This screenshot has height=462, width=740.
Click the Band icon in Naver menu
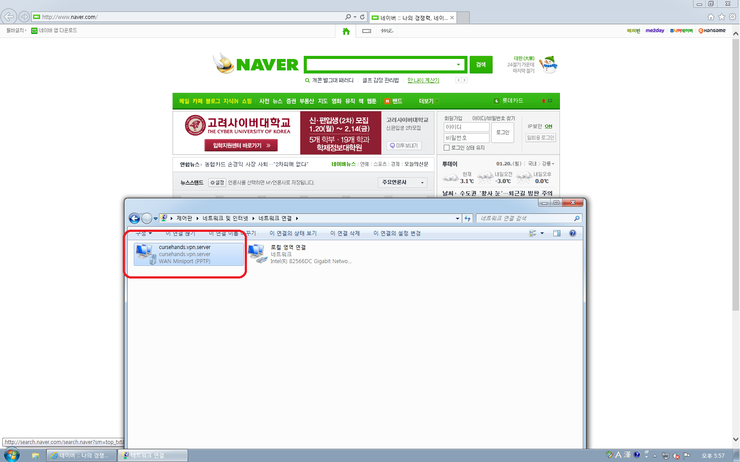(x=387, y=101)
